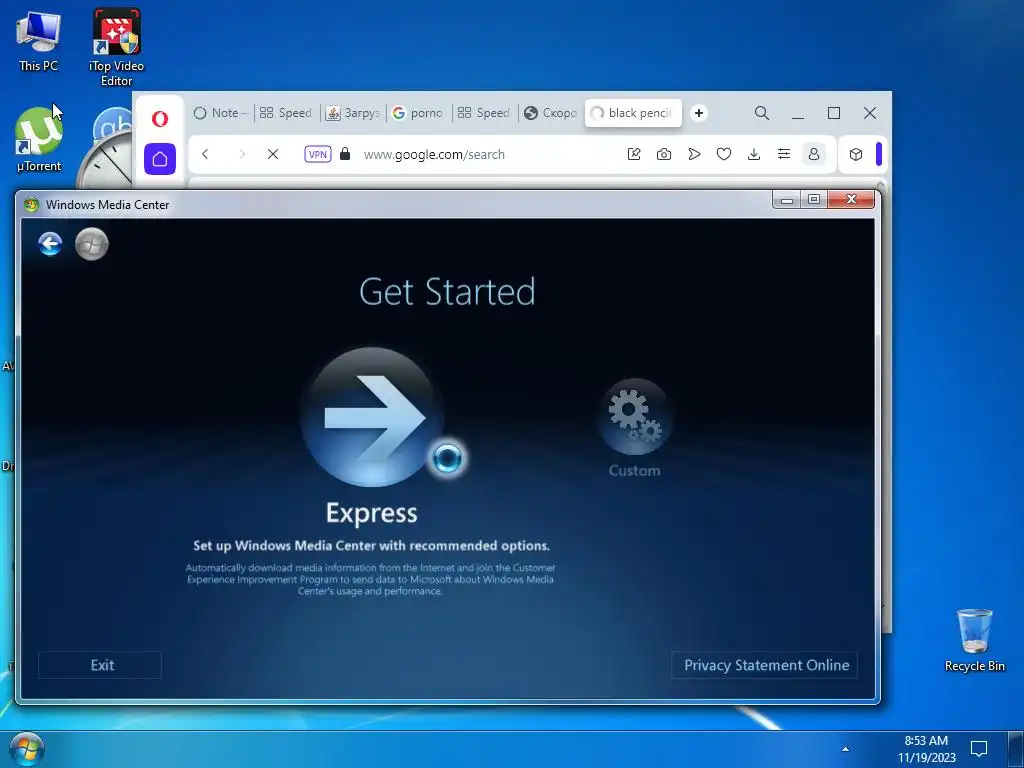Minimize the Opera browser window
Viewport: 1024px width, 768px height.
[x=798, y=113]
